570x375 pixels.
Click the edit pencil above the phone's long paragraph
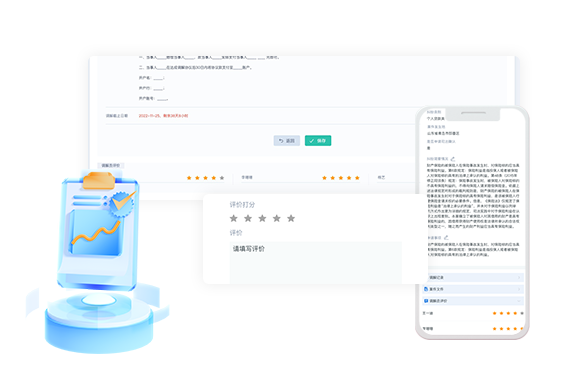click(453, 159)
